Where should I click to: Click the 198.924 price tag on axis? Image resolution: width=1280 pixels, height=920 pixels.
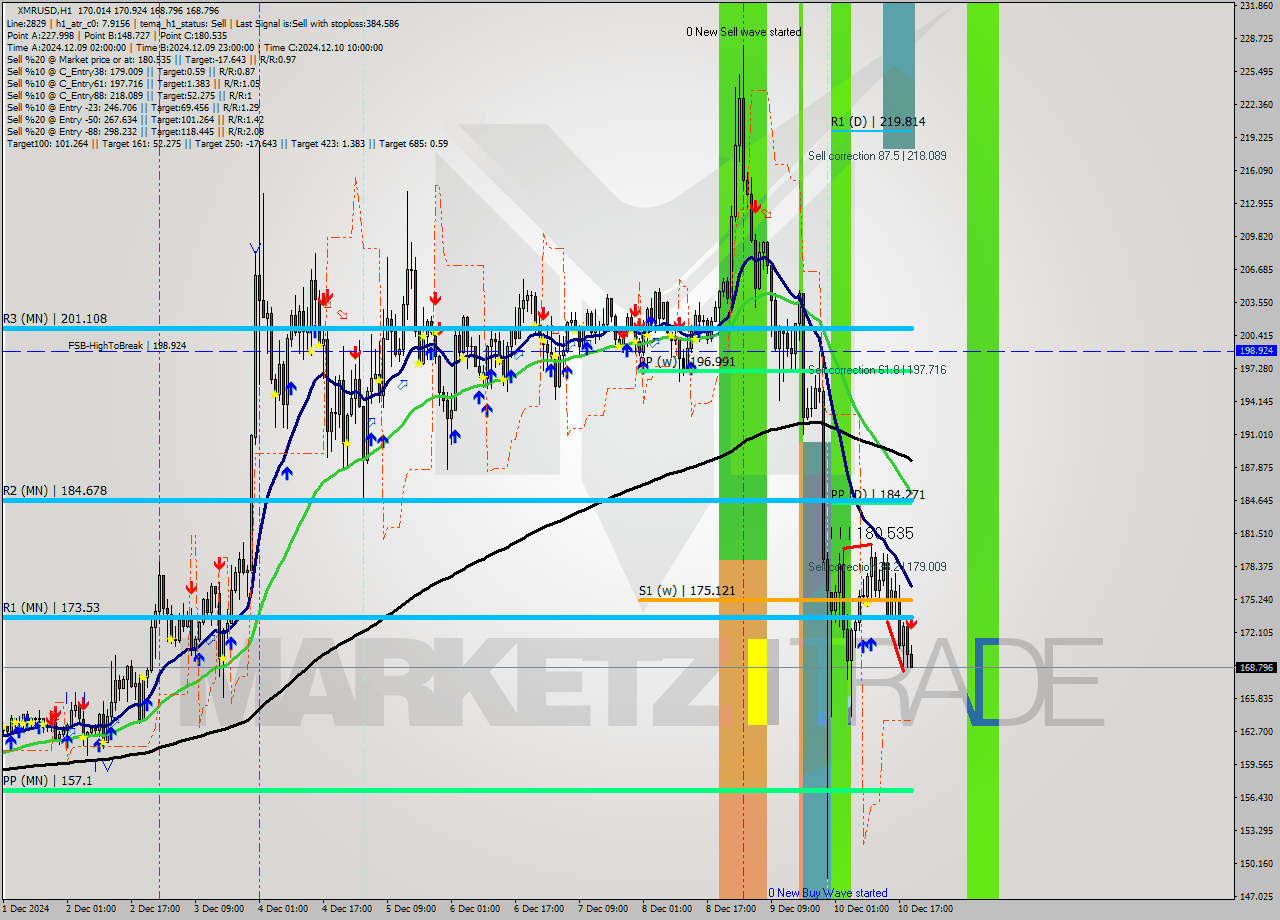tap(1256, 351)
